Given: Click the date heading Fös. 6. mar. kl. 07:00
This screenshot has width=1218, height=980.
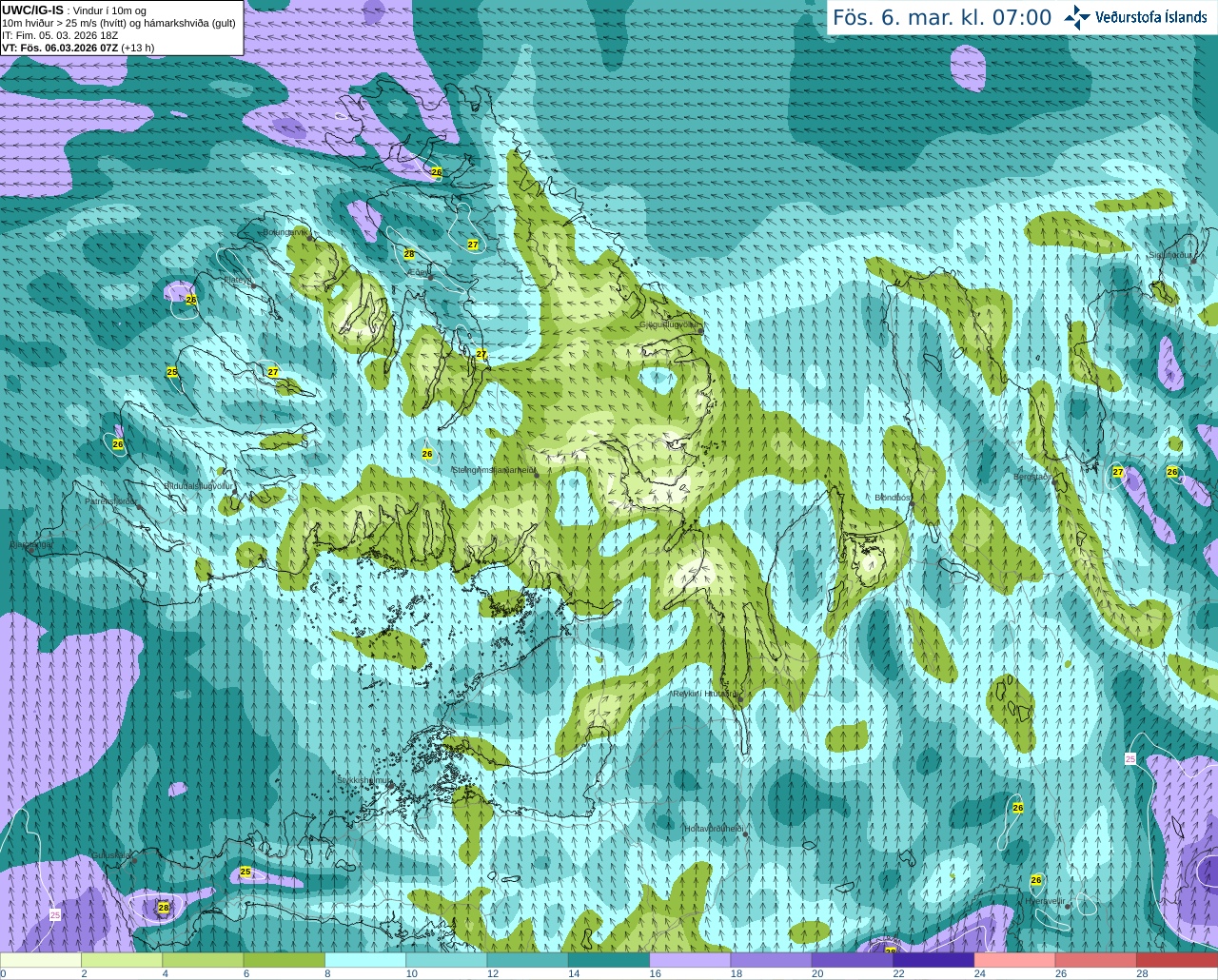Looking at the screenshot, I should point(942,17).
